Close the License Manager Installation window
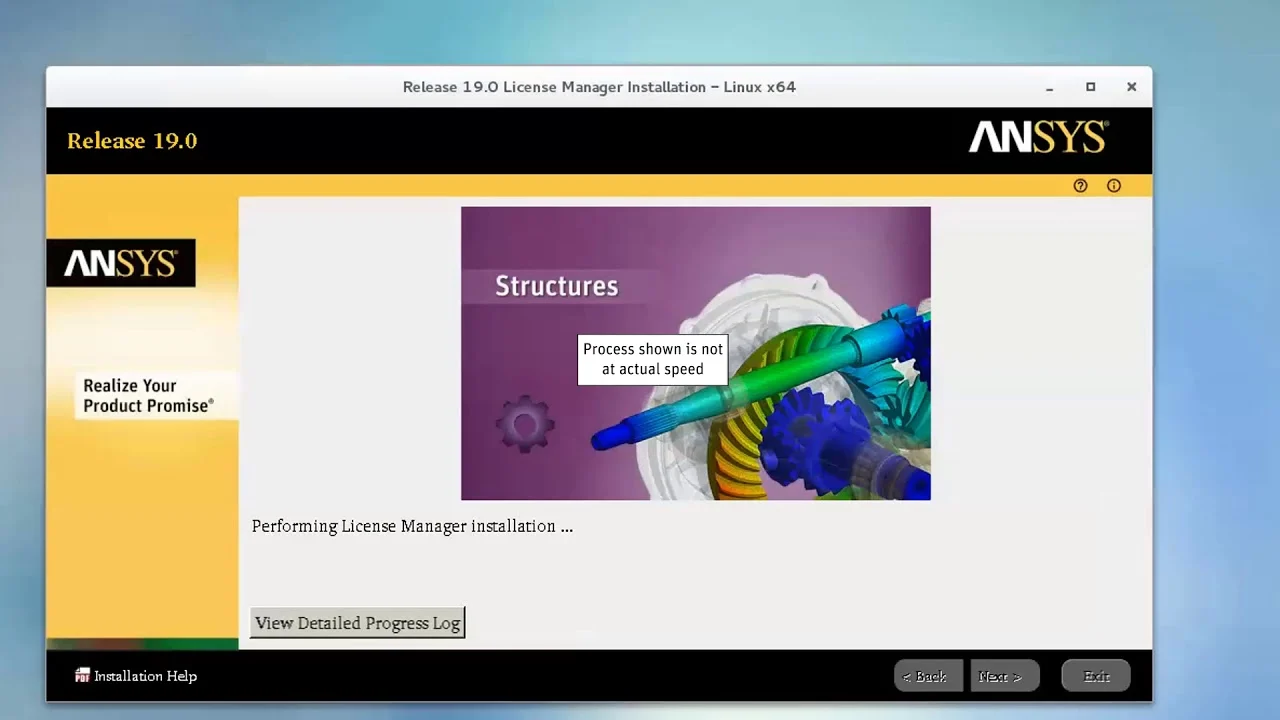This screenshot has height=720, width=1280. pos(1131,87)
